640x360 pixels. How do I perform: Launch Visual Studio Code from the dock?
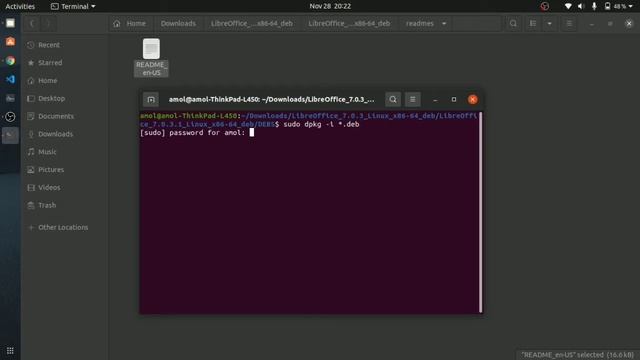tap(10, 79)
